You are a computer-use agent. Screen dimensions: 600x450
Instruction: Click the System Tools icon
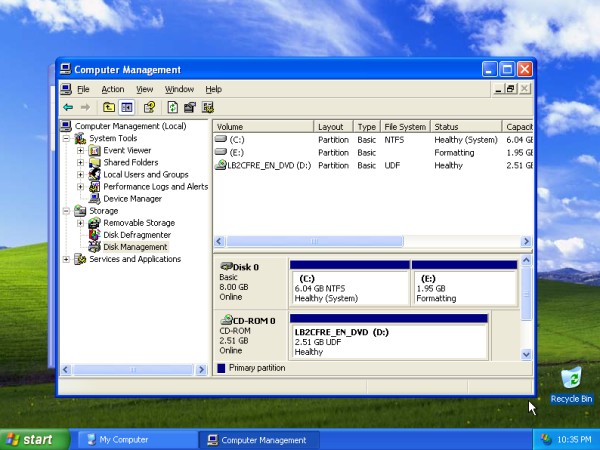click(x=80, y=138)
